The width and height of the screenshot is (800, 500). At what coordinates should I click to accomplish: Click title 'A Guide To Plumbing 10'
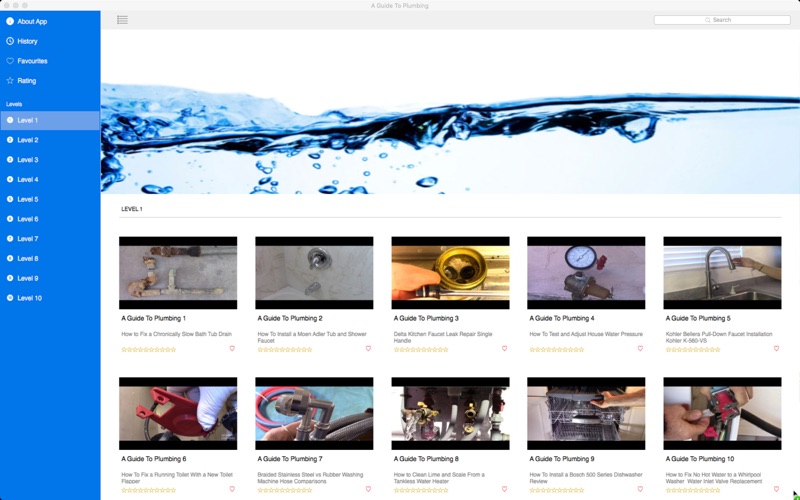[x=700, y=459]
